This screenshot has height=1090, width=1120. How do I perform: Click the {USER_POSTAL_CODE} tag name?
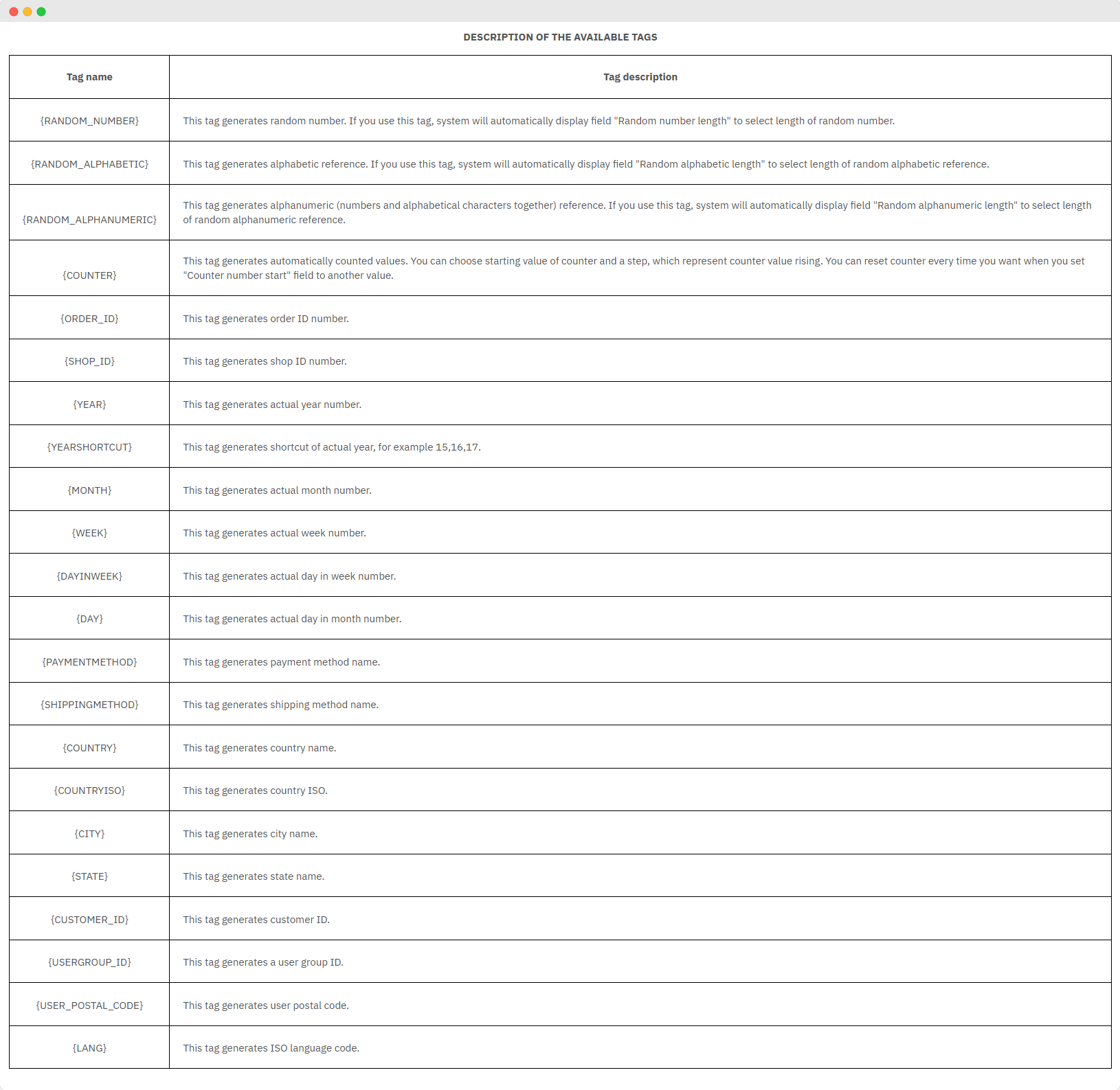89,1006
